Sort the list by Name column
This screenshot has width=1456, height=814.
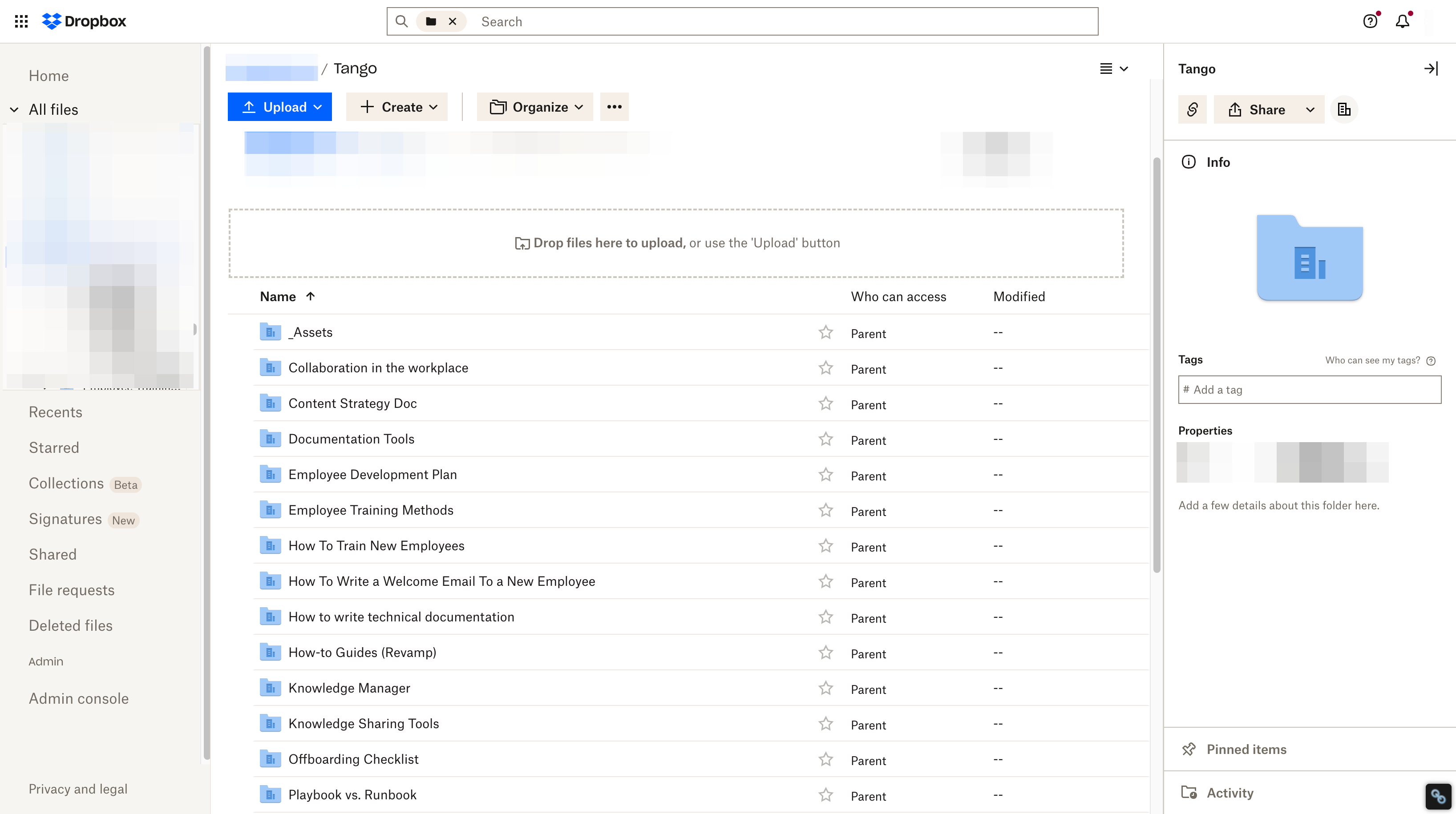[287, 297]
